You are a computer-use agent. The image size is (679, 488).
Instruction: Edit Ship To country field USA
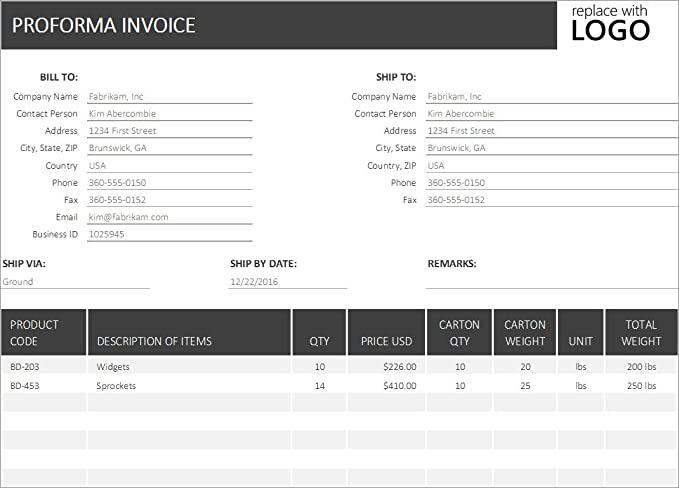552,165
